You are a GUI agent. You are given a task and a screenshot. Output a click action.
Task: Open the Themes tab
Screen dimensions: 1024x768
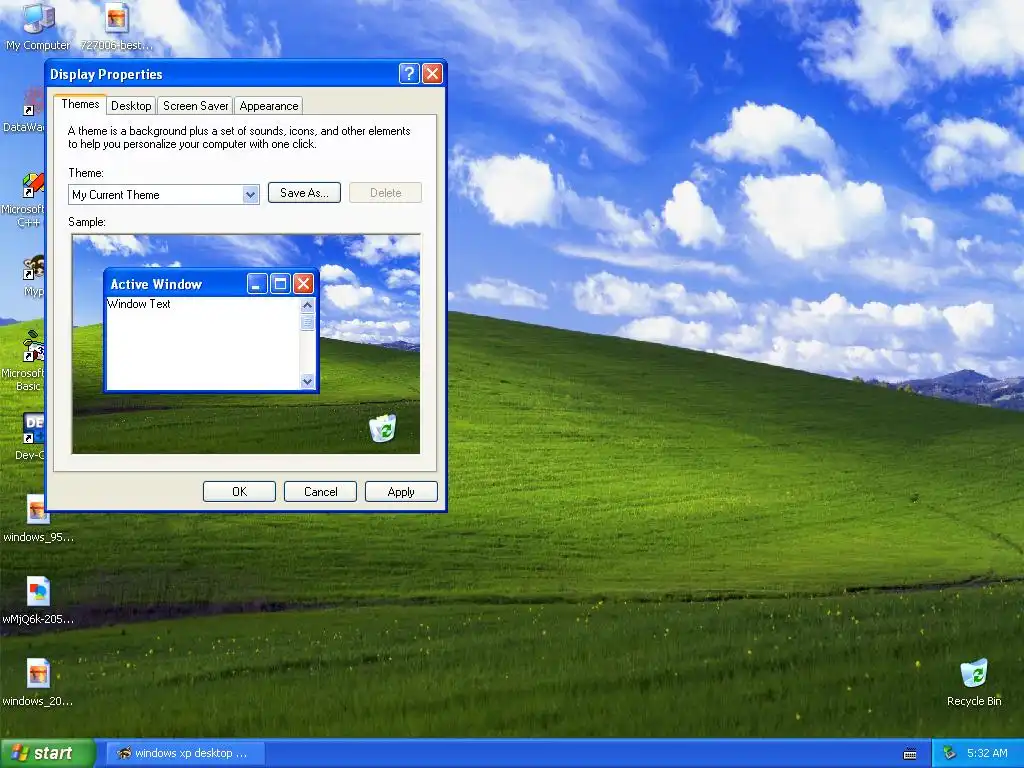click(x=80, y=104)
